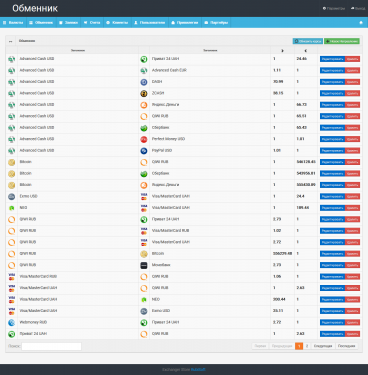The width and height of the screenshot is (368, 375).
Task: Open the Валюты section in the navigation bar
Action: pyautogui.click(x=13, y=23)
